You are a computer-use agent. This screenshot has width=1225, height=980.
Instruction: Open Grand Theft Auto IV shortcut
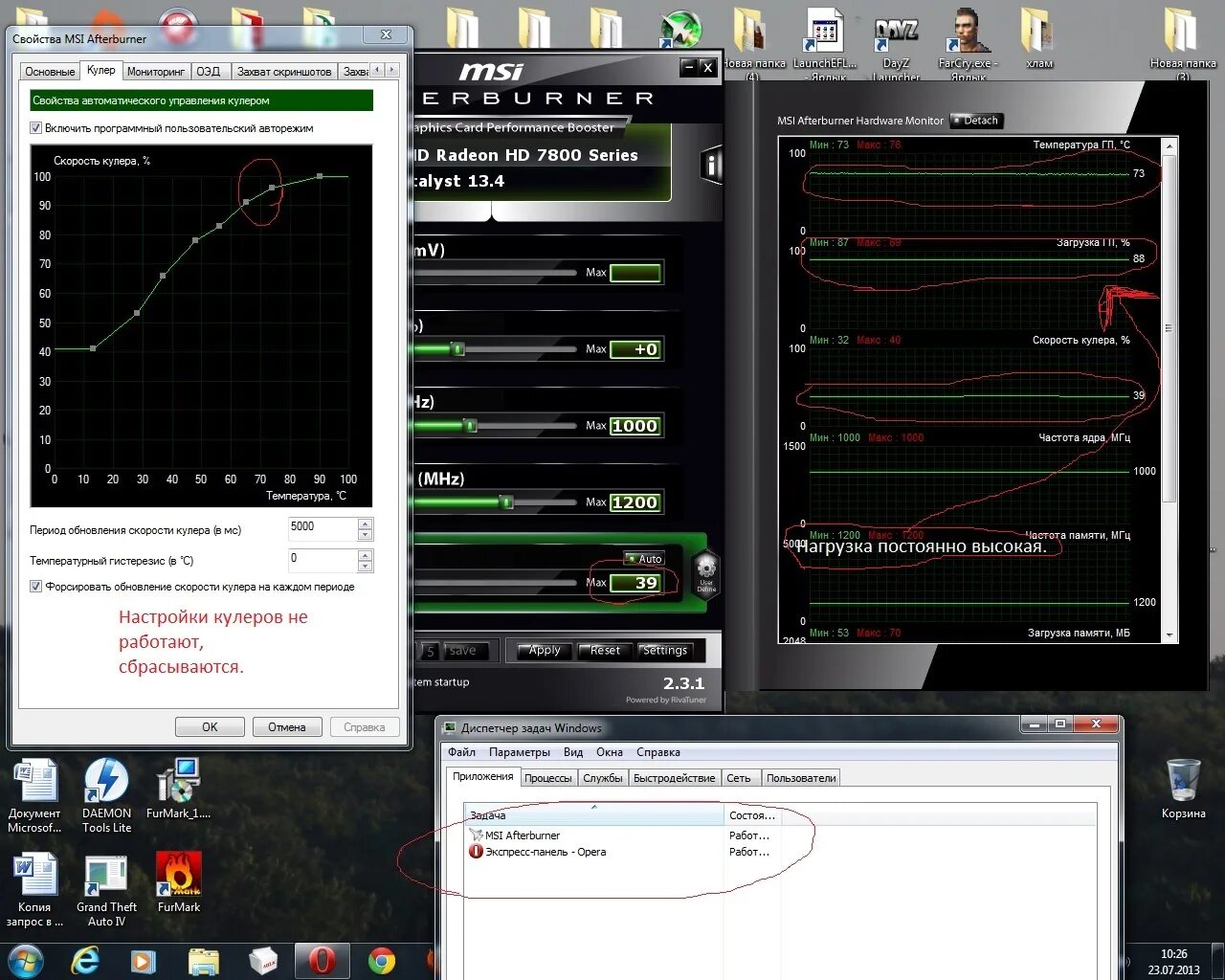click(106, 890)
